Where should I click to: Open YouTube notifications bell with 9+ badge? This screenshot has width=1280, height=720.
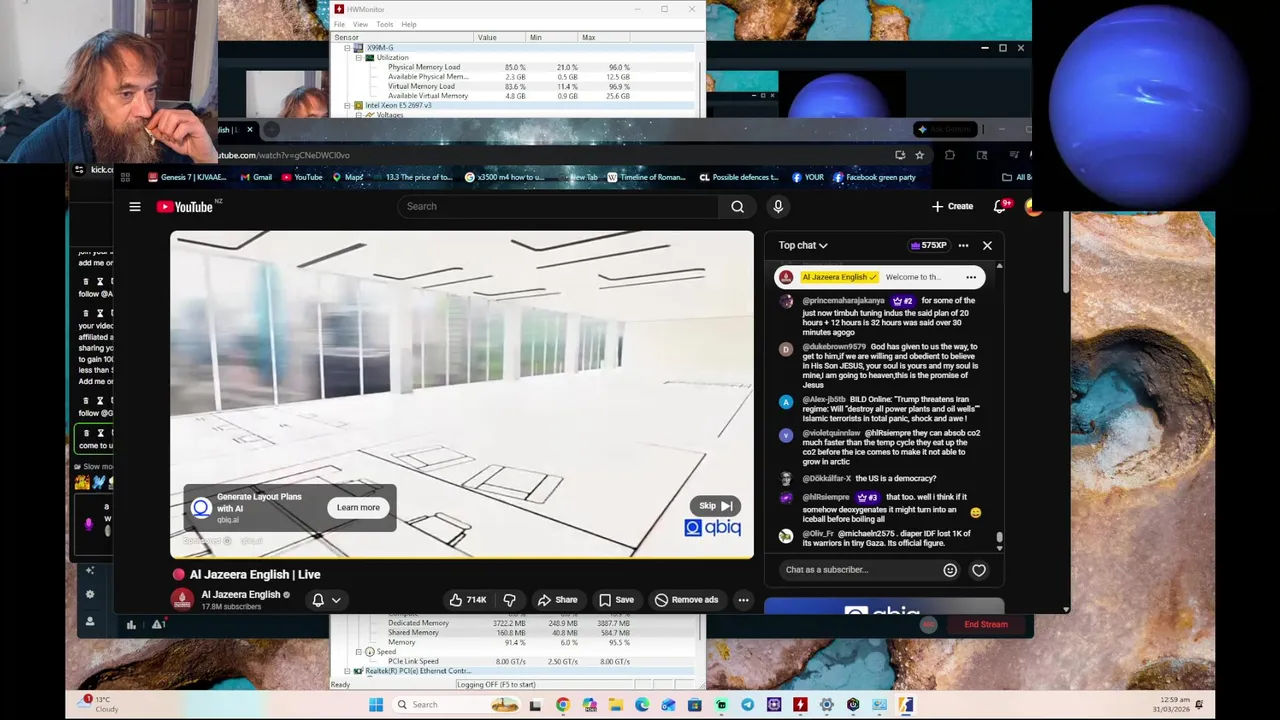[999, 206]
